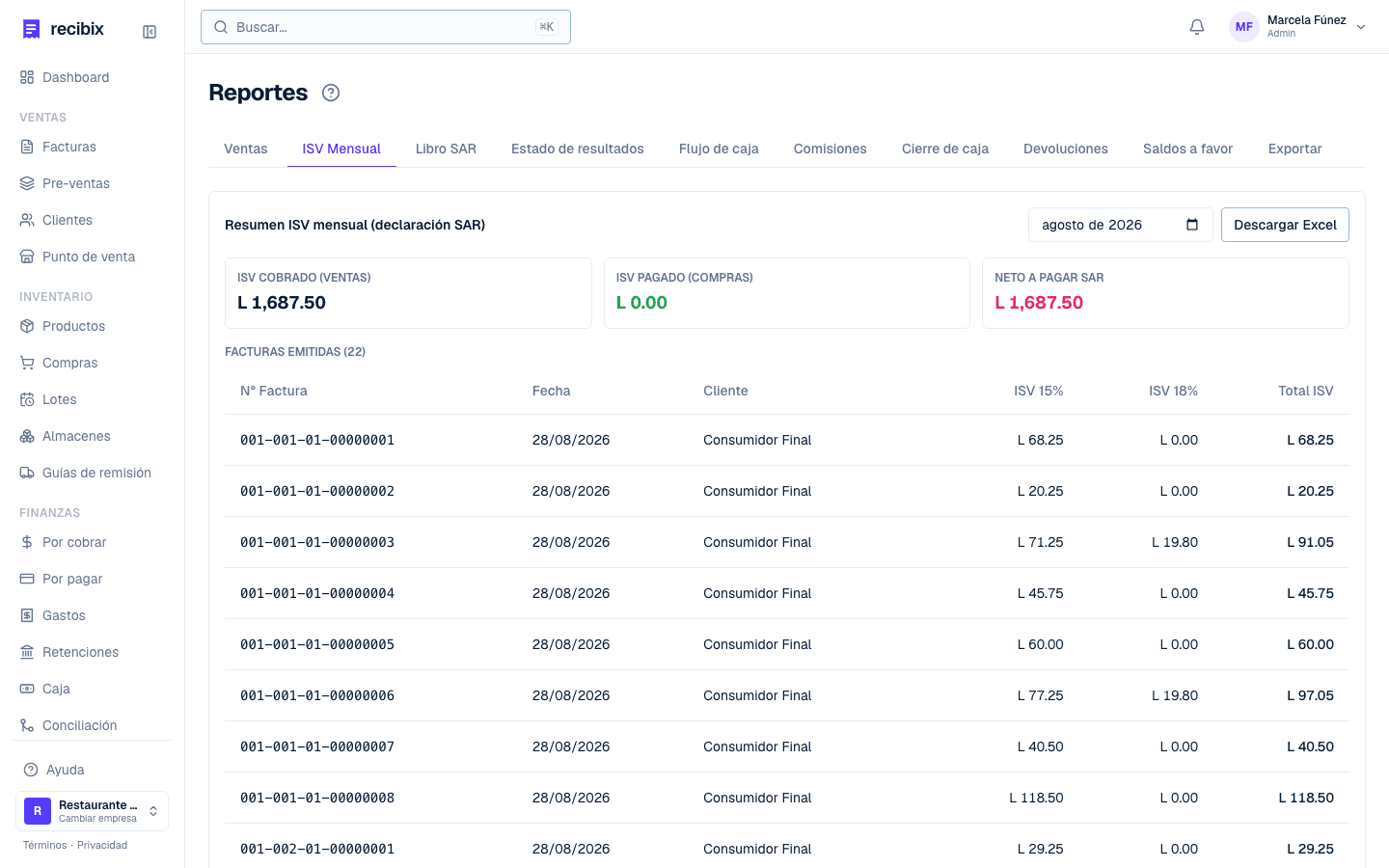The width and height of the screenshot is (1389, 868).
Task: Collapse the sidebar with the panel icon
Action: tap(150, 32)
